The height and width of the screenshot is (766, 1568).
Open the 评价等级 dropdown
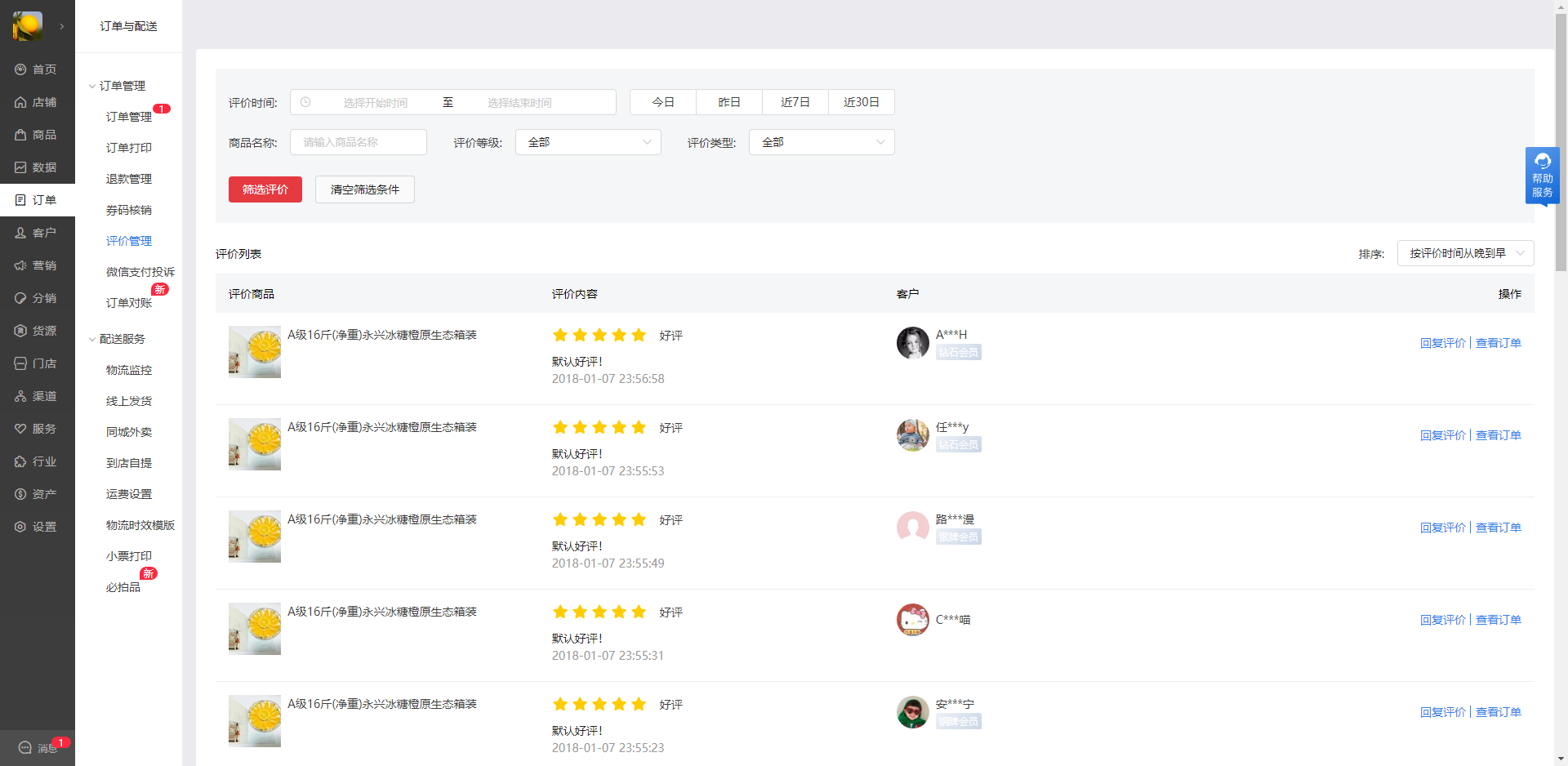pos(588,142)
